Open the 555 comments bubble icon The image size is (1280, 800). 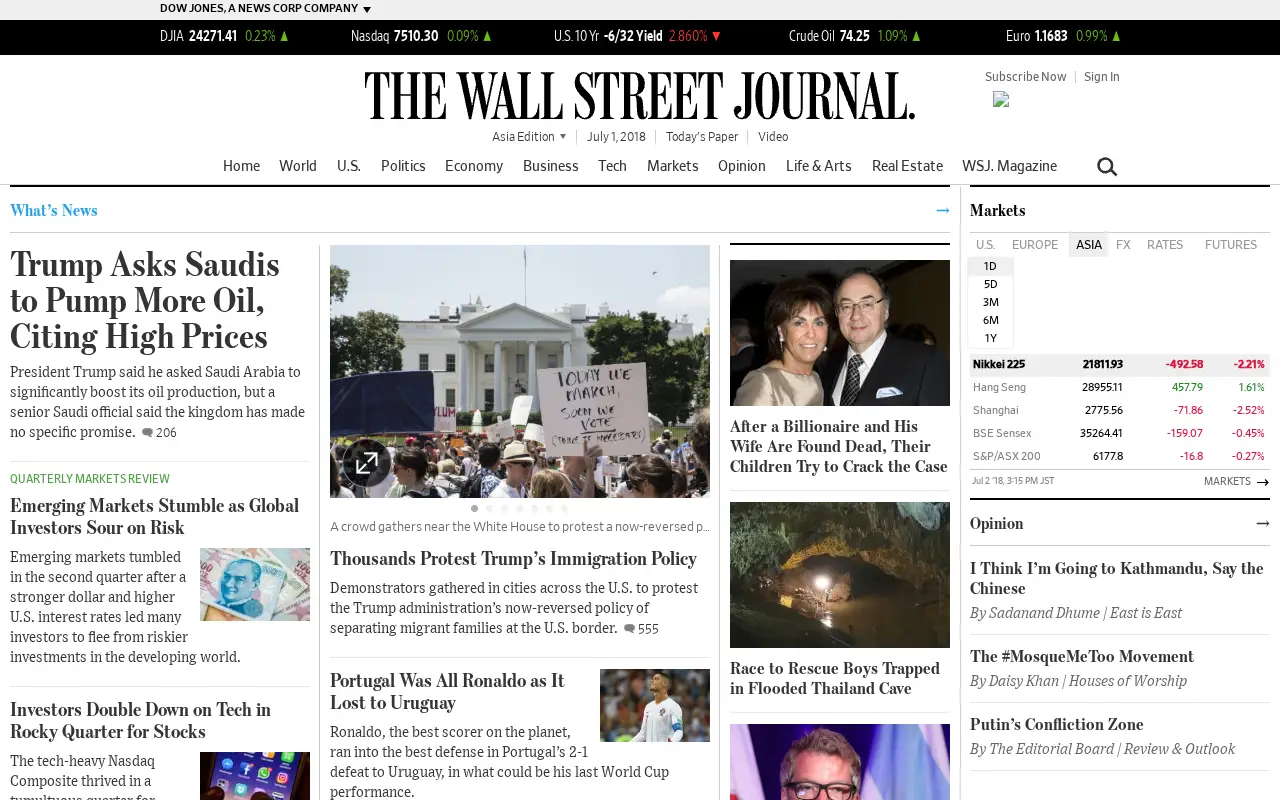coord(629,629)
